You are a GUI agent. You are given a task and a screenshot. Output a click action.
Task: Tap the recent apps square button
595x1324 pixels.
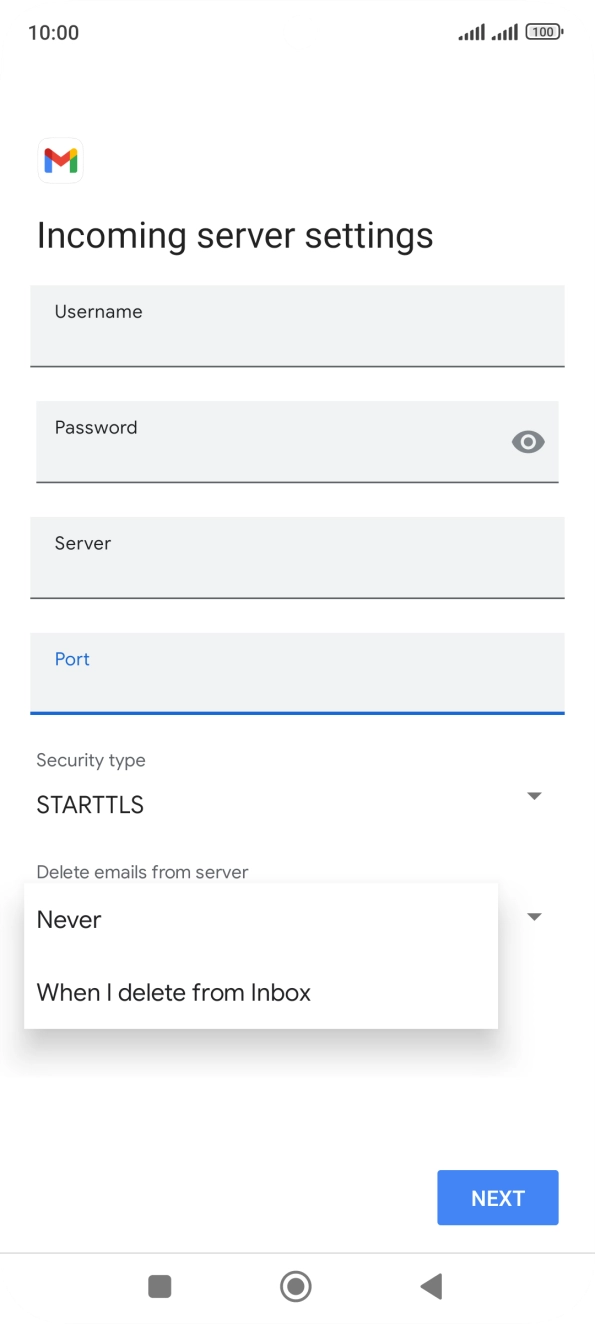pyautogui.click(x=159, y=1287)
